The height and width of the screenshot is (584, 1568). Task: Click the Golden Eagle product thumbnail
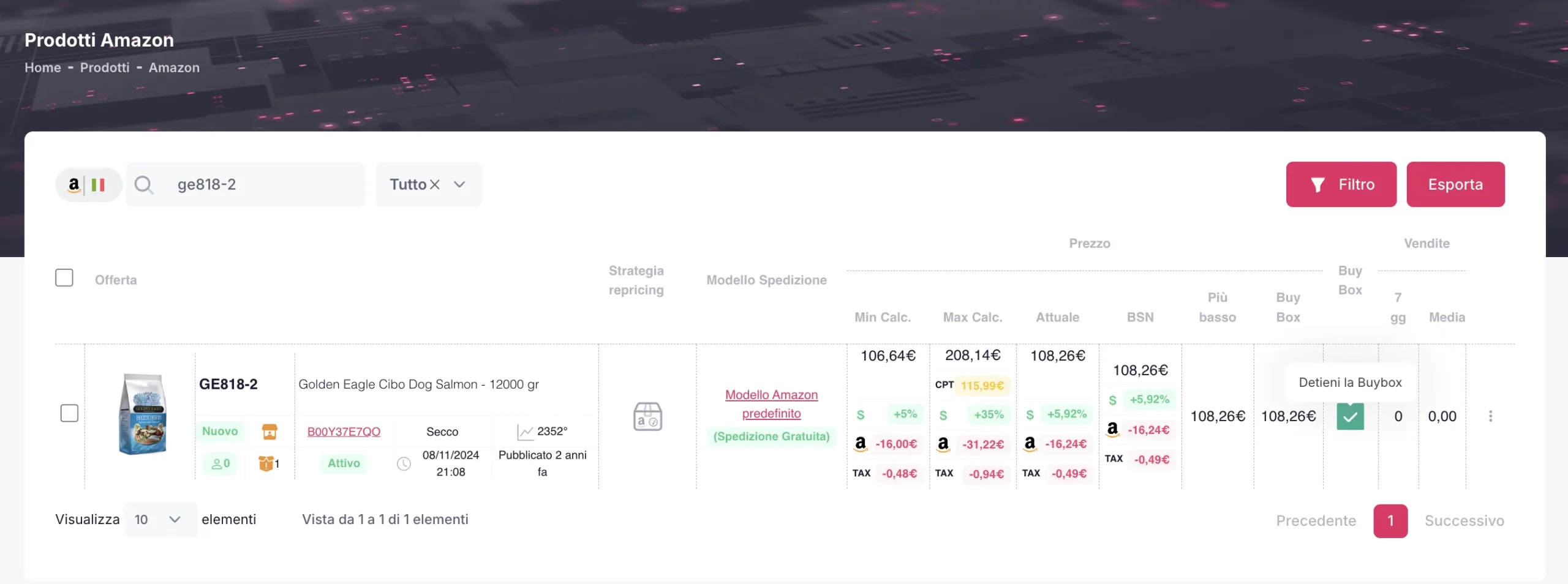pyautogui.click(x=142, y=414)
